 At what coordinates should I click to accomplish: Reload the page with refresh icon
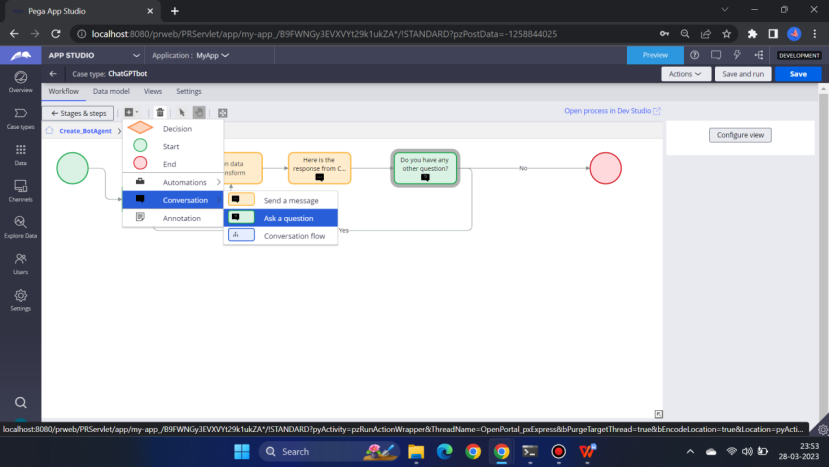click(56, 34)
